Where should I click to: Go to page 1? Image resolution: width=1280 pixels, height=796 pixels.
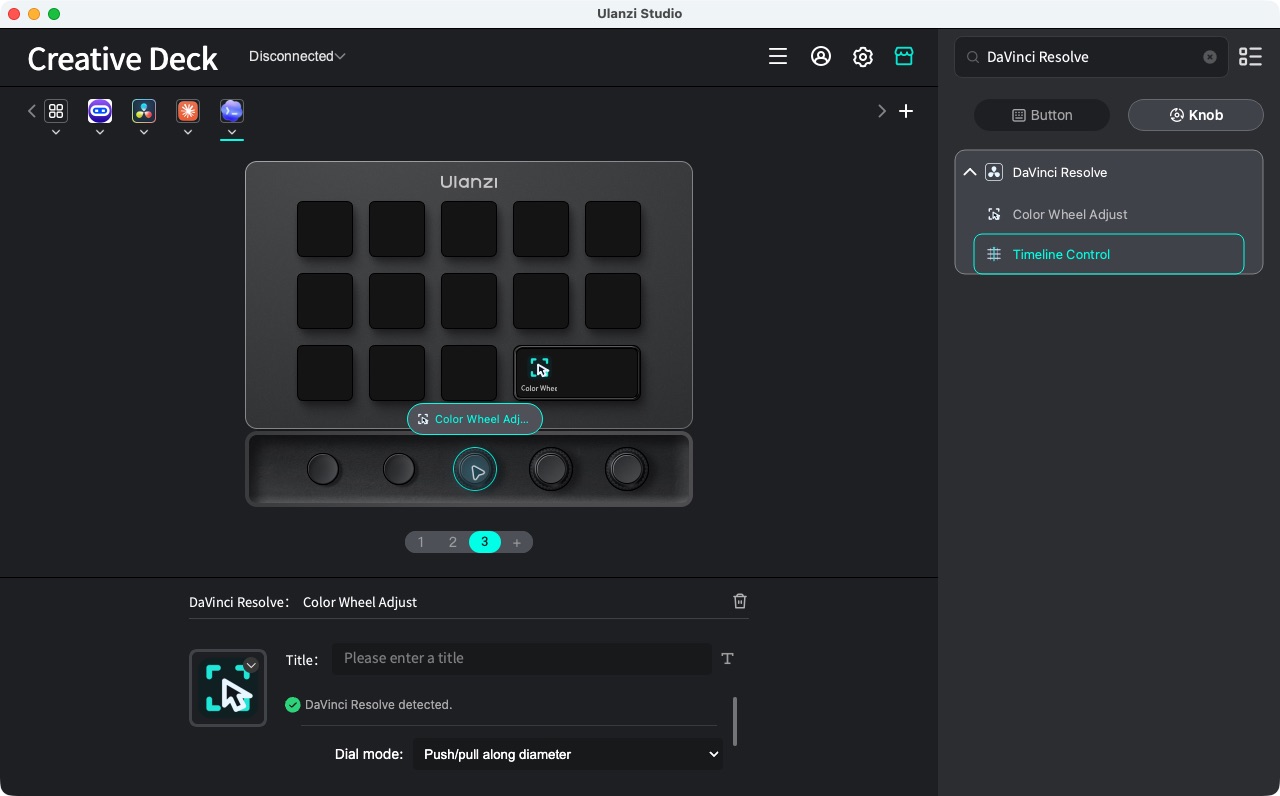pyautogui.click(x=421, y=542)
